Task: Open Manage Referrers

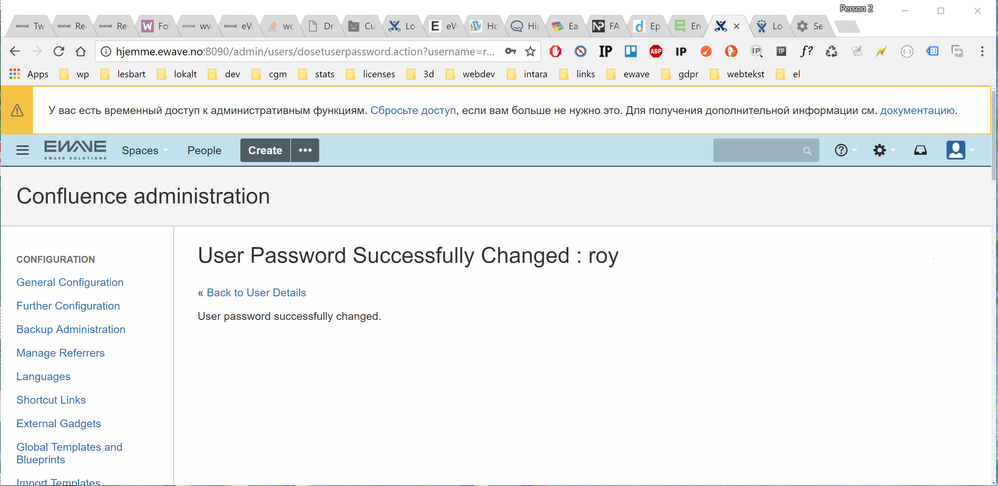Action: click(x=60, y=353)
